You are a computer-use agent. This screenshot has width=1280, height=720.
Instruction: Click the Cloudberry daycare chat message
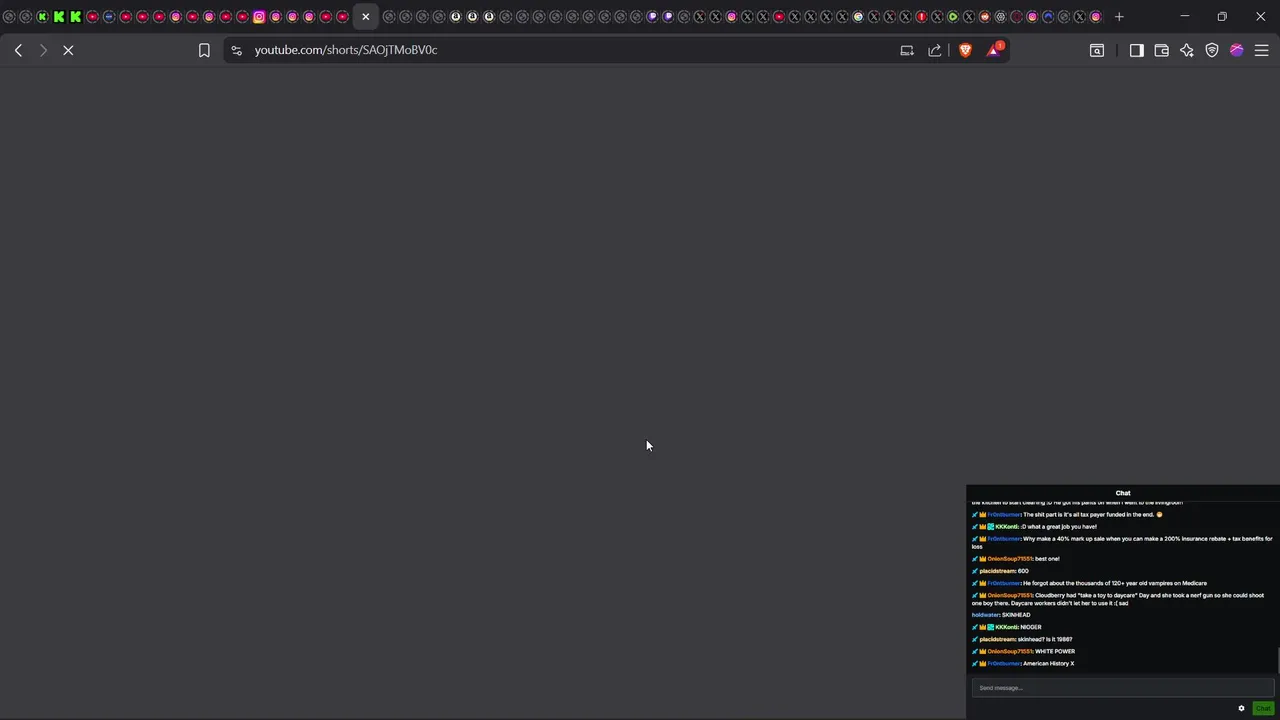tap(1118, 599)
